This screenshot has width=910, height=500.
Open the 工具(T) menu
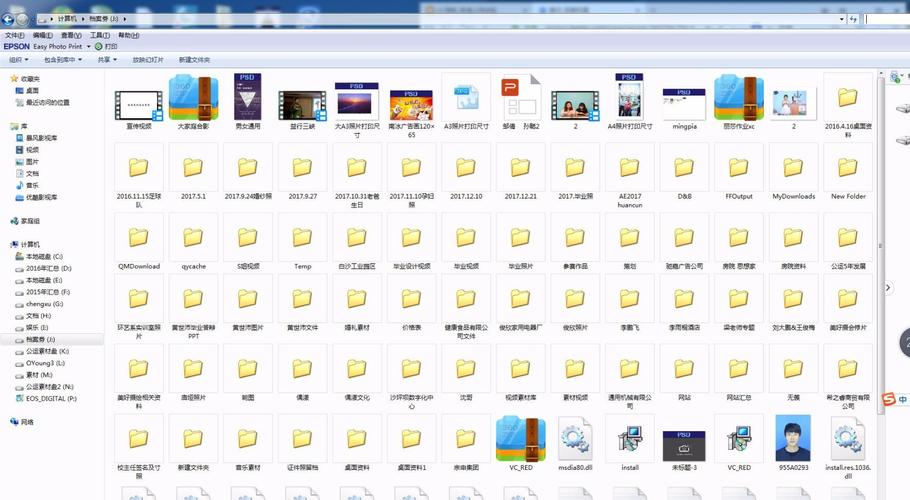100,35
